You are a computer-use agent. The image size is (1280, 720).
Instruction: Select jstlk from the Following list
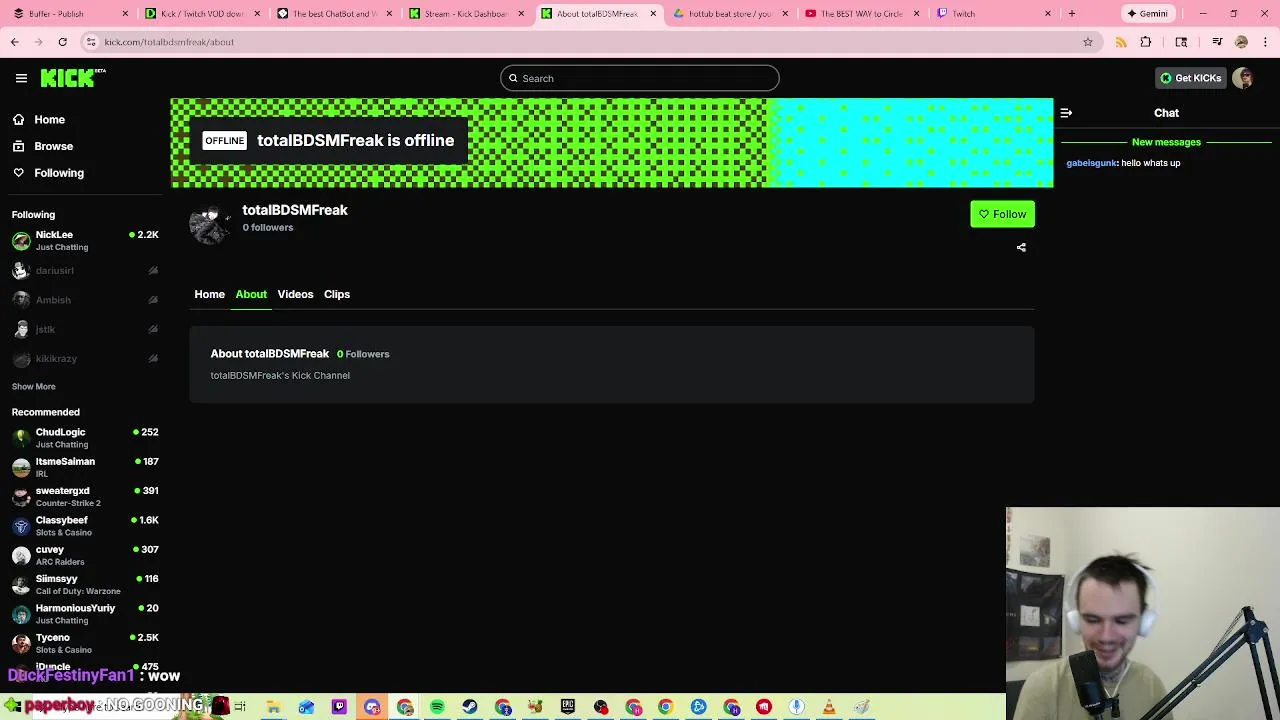(x=85, y=329)
